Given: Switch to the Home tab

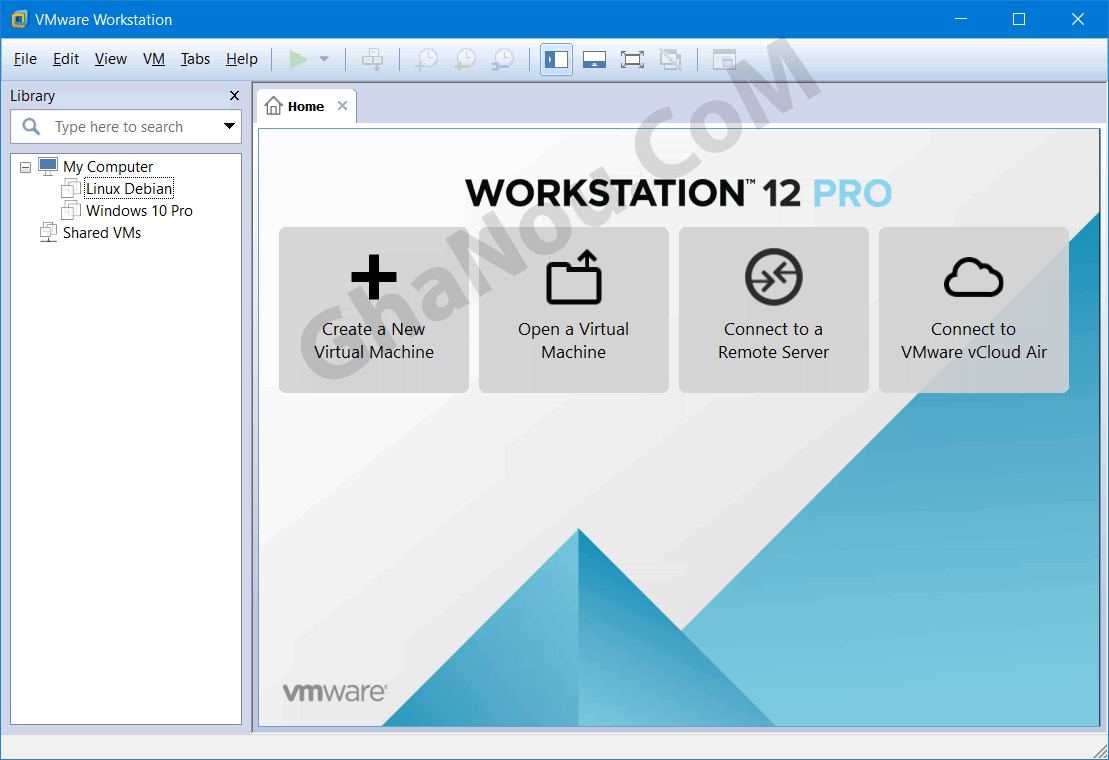Looking at the screenshot, I should point(306,107).
